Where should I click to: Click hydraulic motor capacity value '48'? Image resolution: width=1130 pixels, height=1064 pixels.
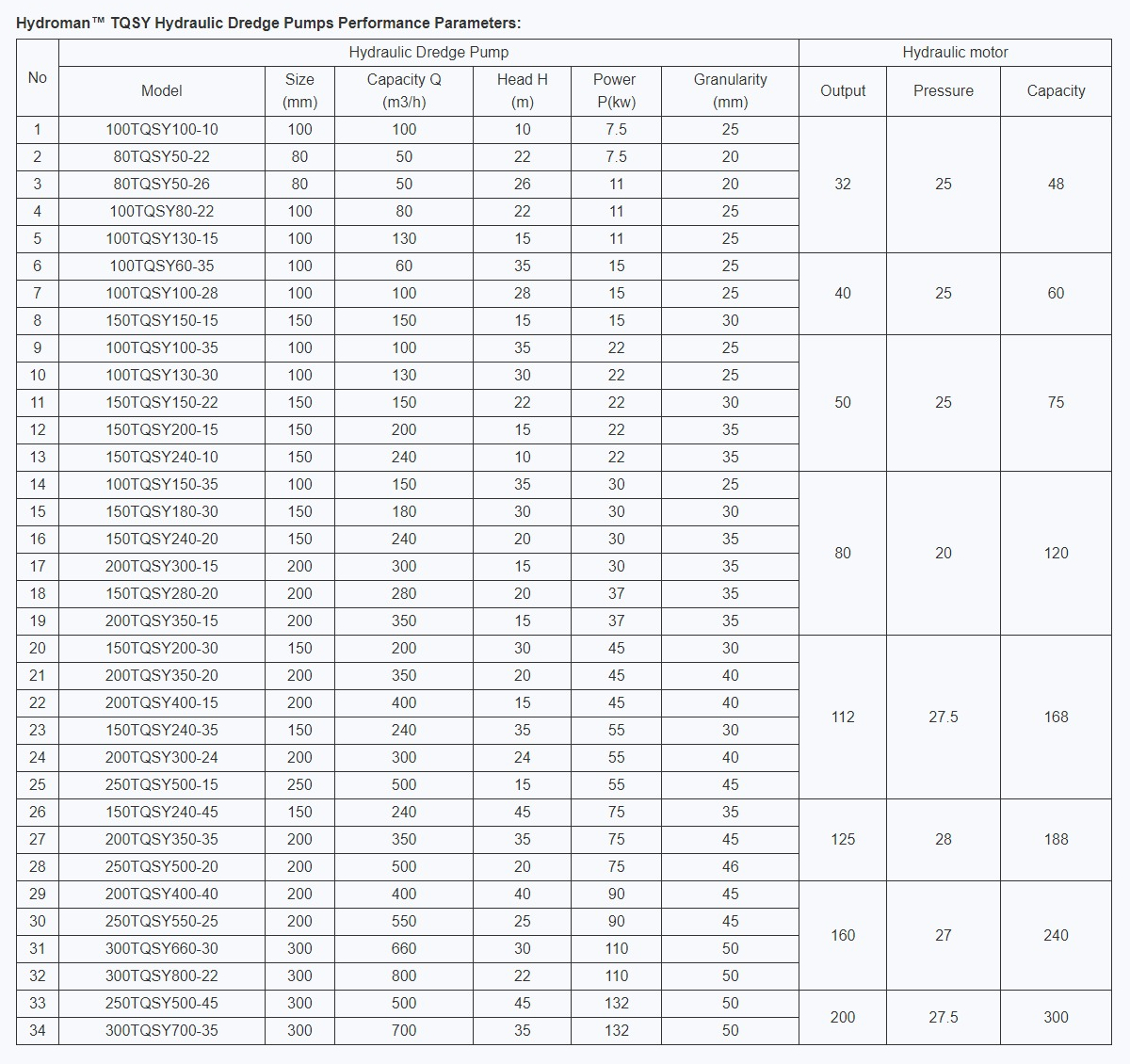tap(1056, 185)
